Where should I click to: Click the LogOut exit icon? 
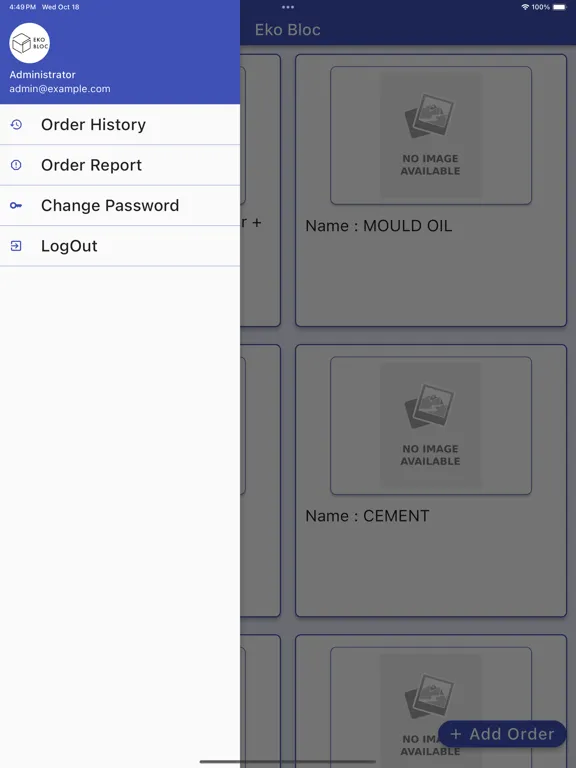coord(16,246)
